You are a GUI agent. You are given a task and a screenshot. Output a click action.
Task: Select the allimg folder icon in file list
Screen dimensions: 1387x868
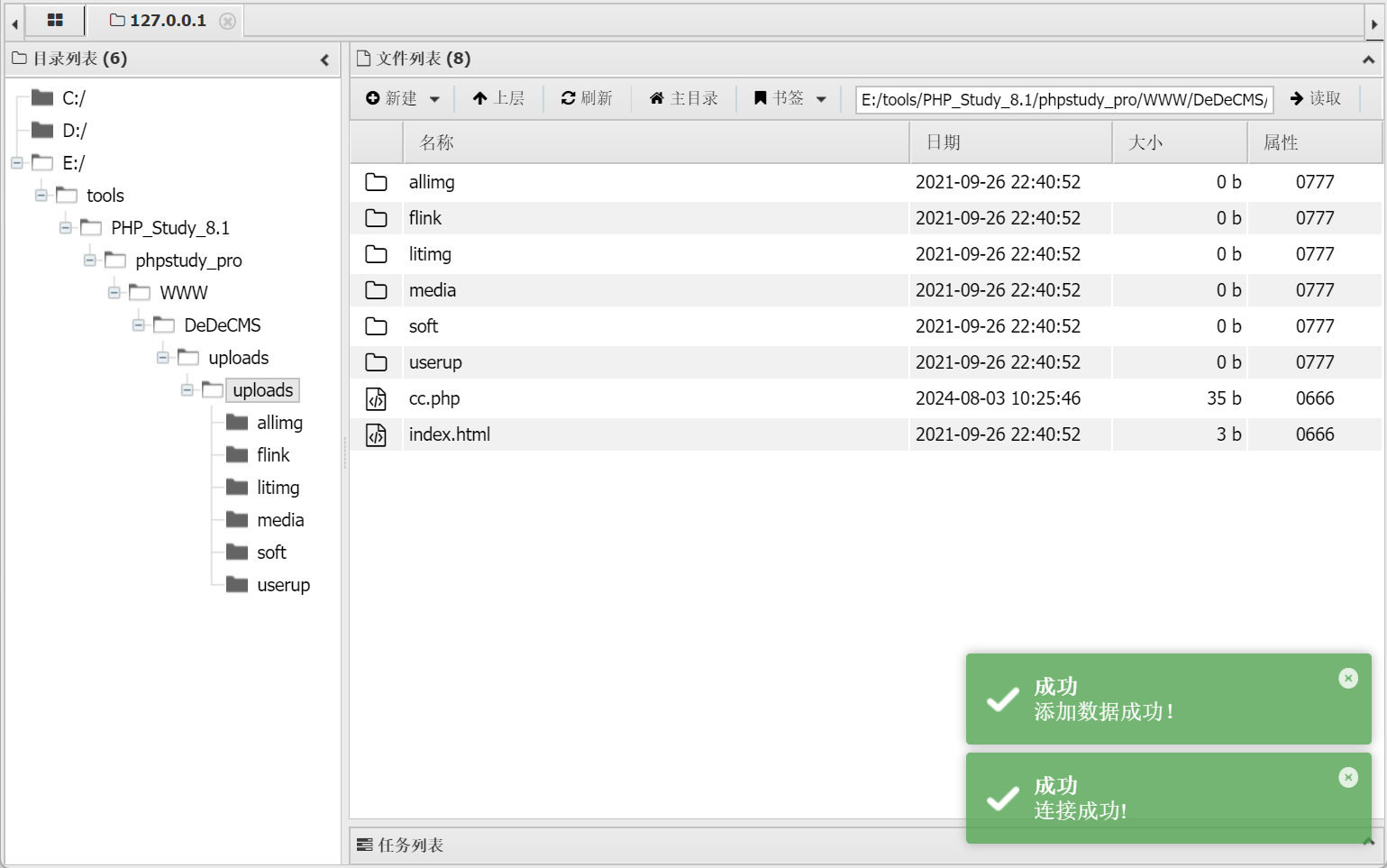(x=376, y=182)
